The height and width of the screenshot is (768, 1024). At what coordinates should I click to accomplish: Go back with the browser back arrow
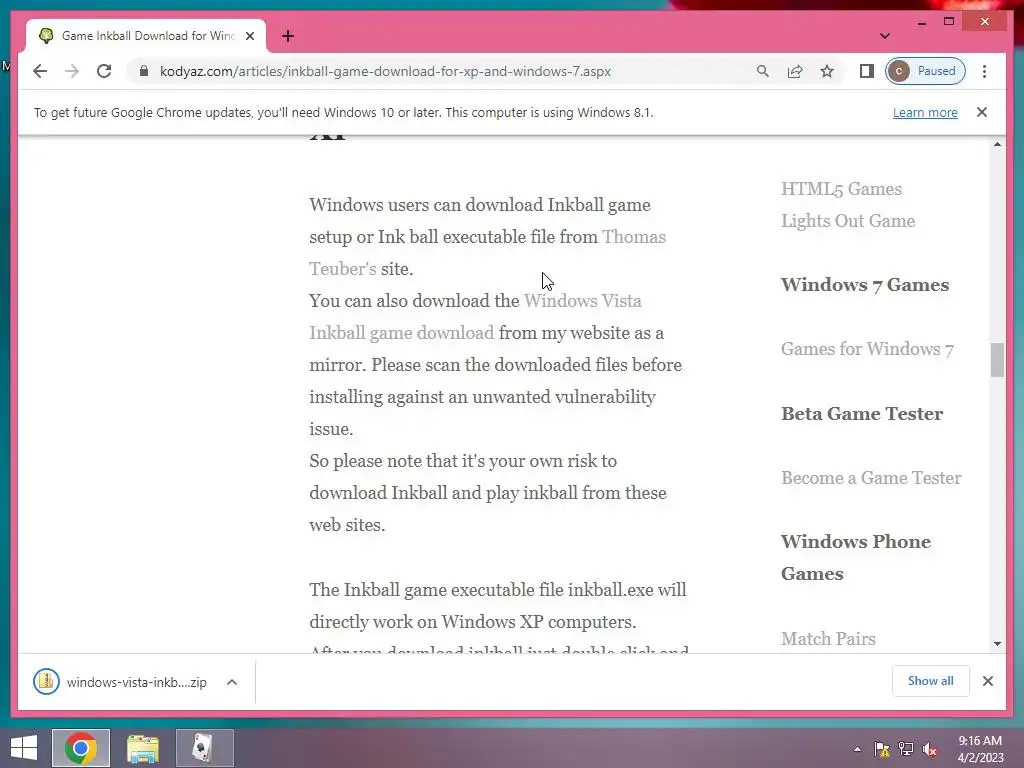pos(40,71)
